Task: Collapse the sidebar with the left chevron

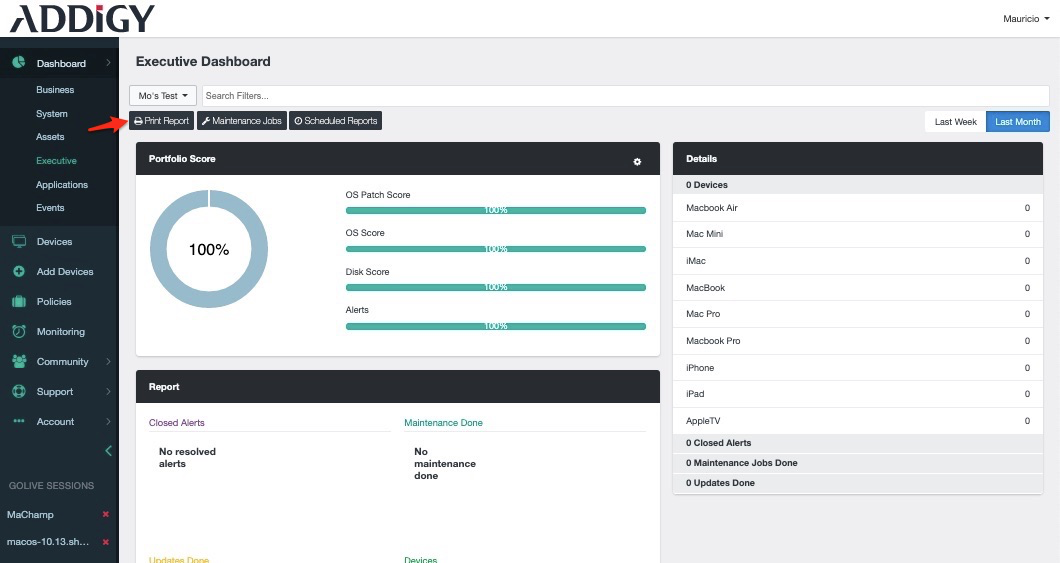Action: coord(108,451)
